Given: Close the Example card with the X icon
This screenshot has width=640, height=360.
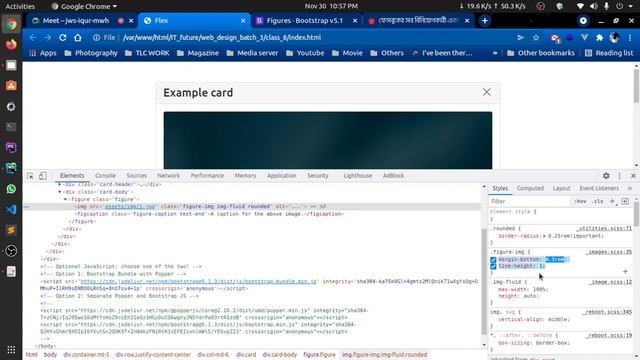Looking at the screenshot, I should click(x=487, y=92).
